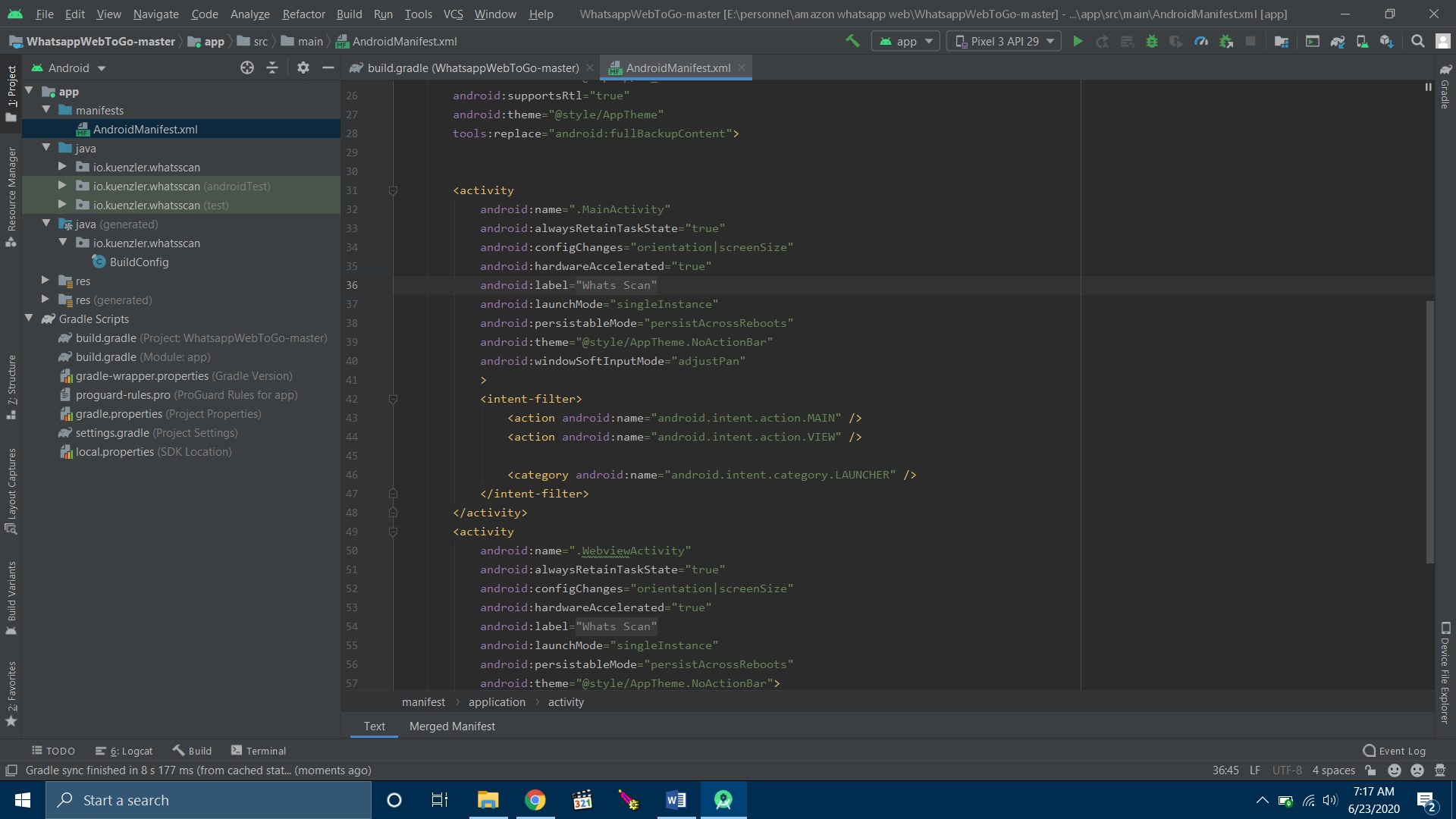Open project panel settings gear
This screenshot has height=819, width=1456.
click(303, 68)
